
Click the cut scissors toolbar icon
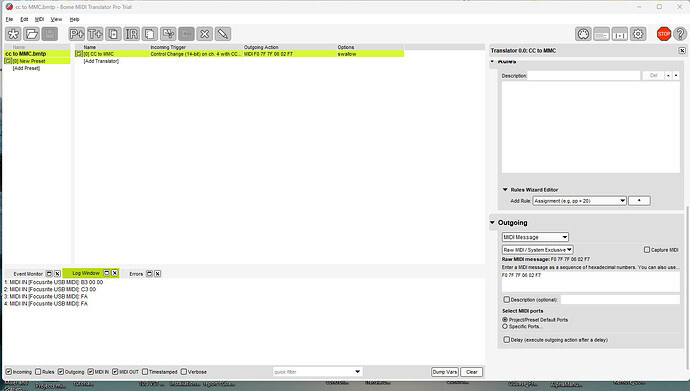coord(168,34)
